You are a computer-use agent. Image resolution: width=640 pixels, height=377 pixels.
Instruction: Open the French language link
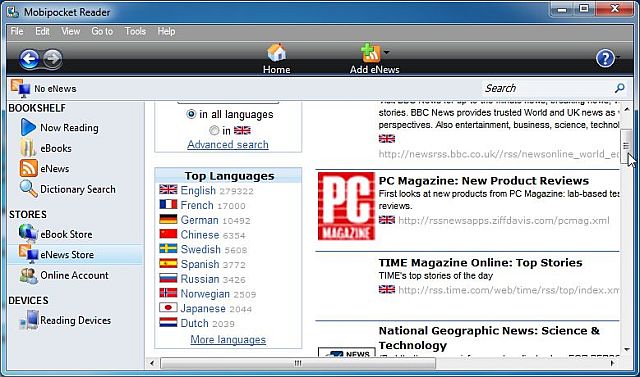(x=197, y=205)
